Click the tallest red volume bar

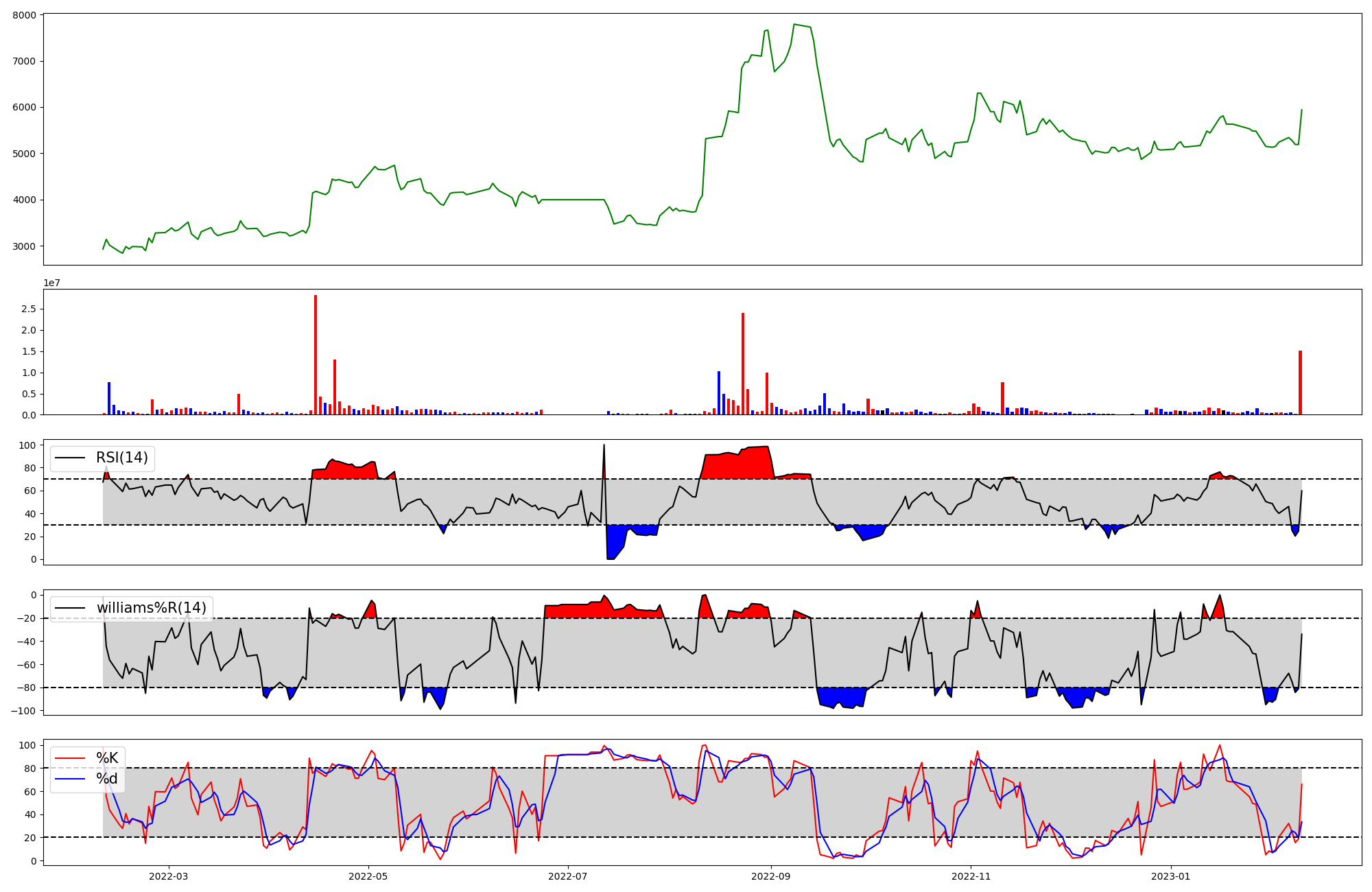pyautogui.click(x=316, y=354)
